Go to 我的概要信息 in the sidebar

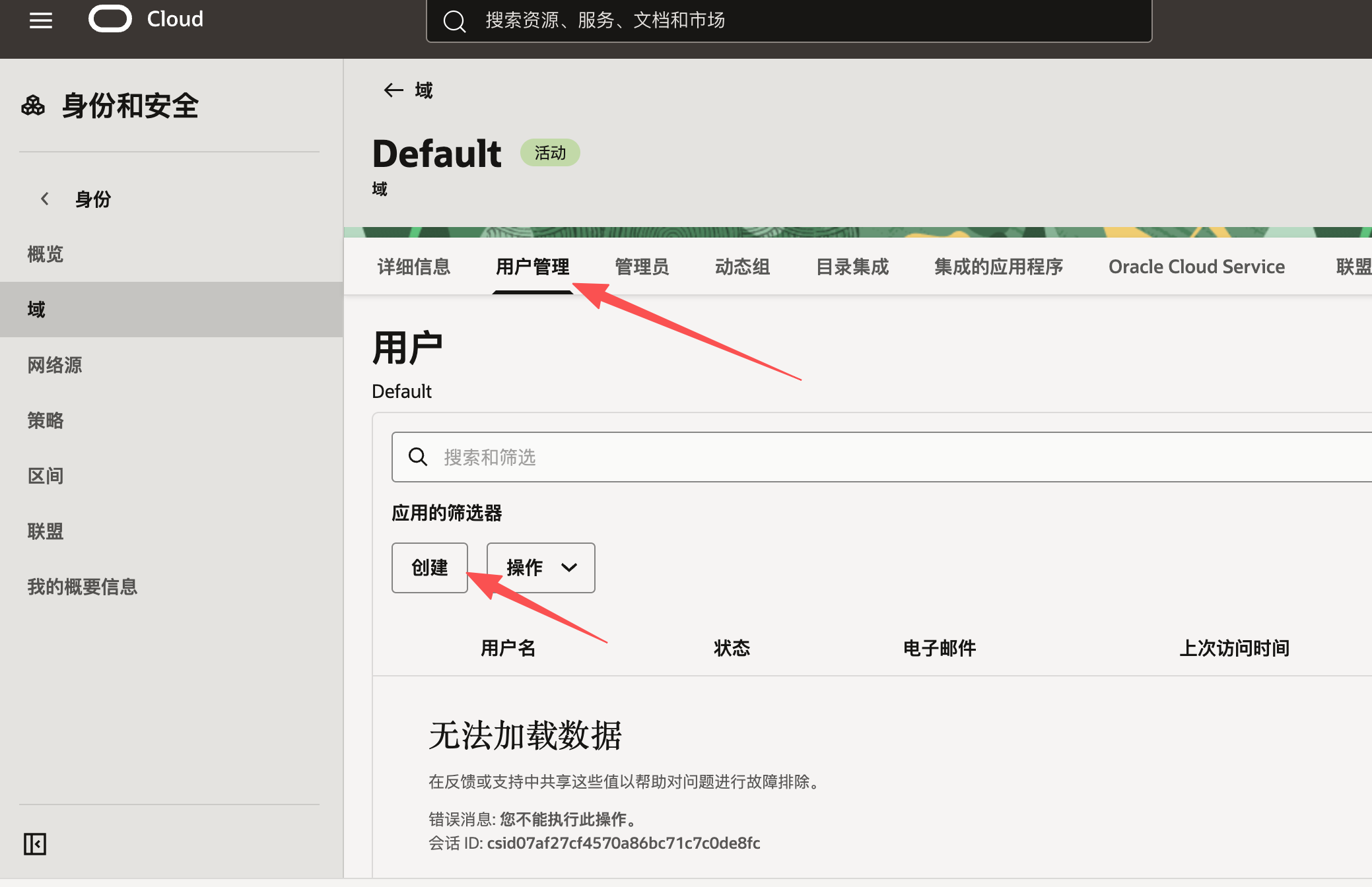coord(83,587)
